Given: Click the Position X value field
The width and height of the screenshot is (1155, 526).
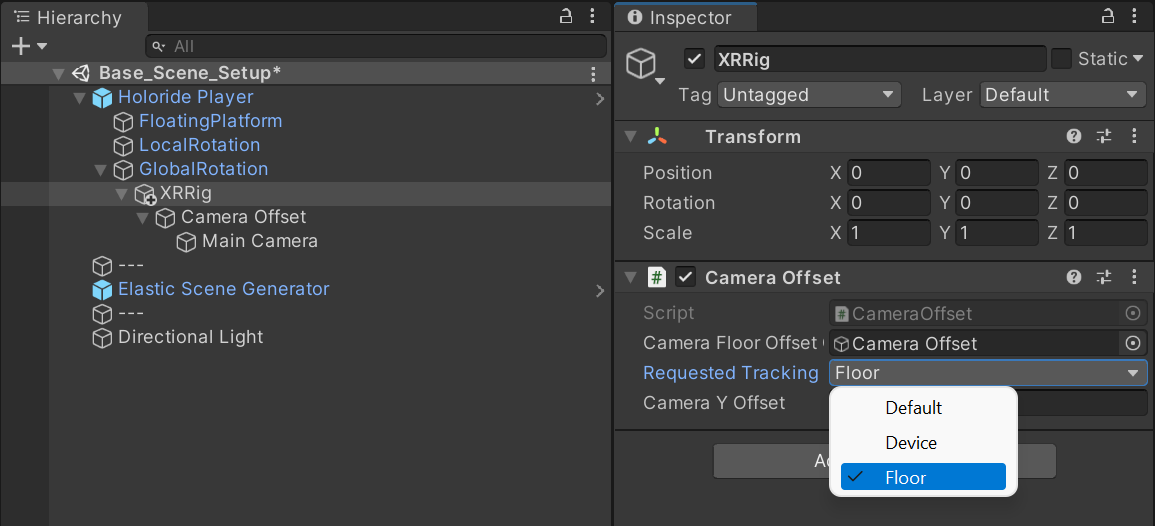Looking at the screenshot, I should pyautogui.click(x=888, y=173).
